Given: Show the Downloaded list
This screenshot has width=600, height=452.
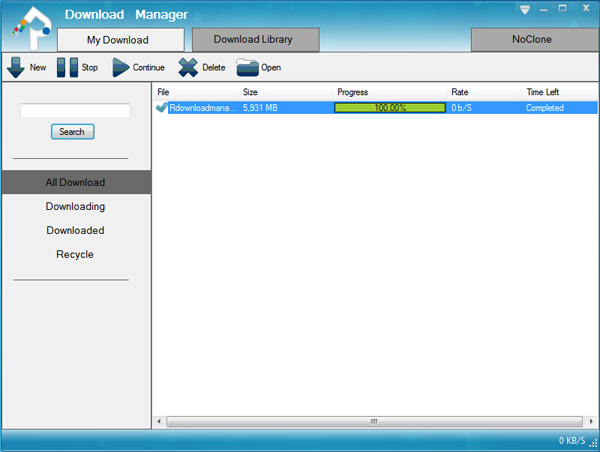Looking at the screenshot, I should click(x=75, y=230).
